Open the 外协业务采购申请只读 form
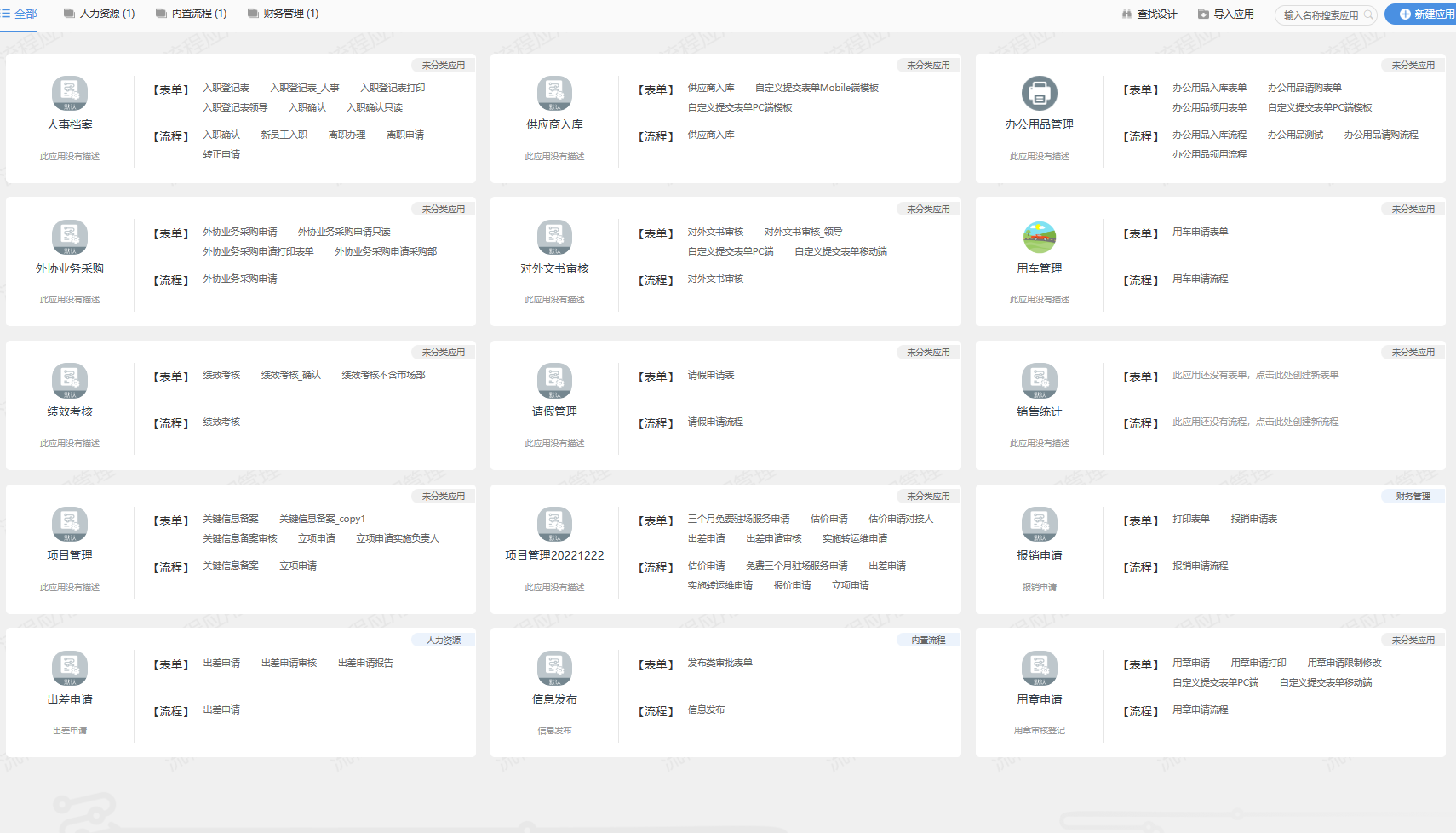1456x833 pixels. tap(344, 232)
